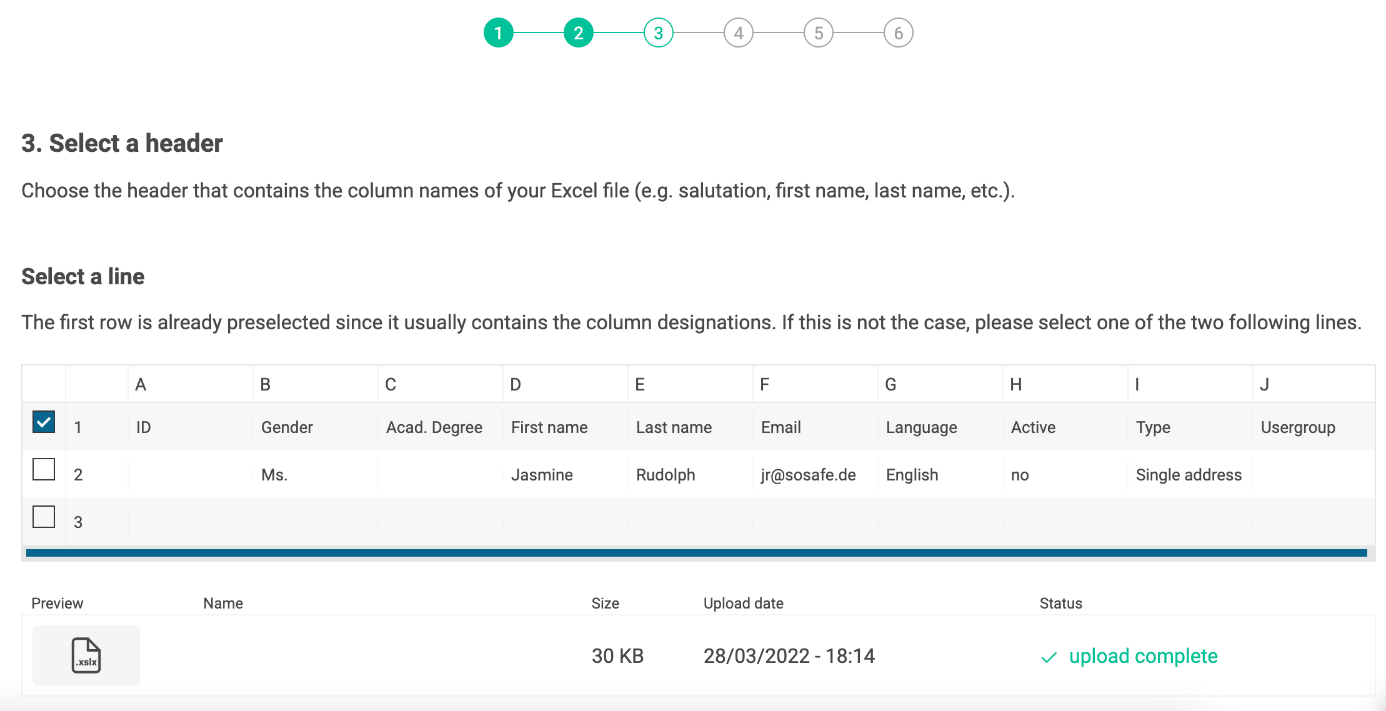This screenshot has width=1386, height=711.
Task: Click the Single address cell
Action: click(1188, 475)
